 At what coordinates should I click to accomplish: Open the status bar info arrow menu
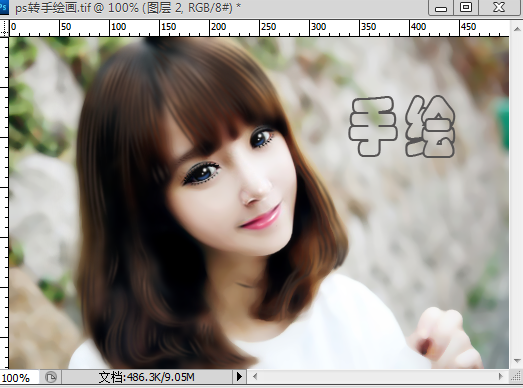coord(239,377)
